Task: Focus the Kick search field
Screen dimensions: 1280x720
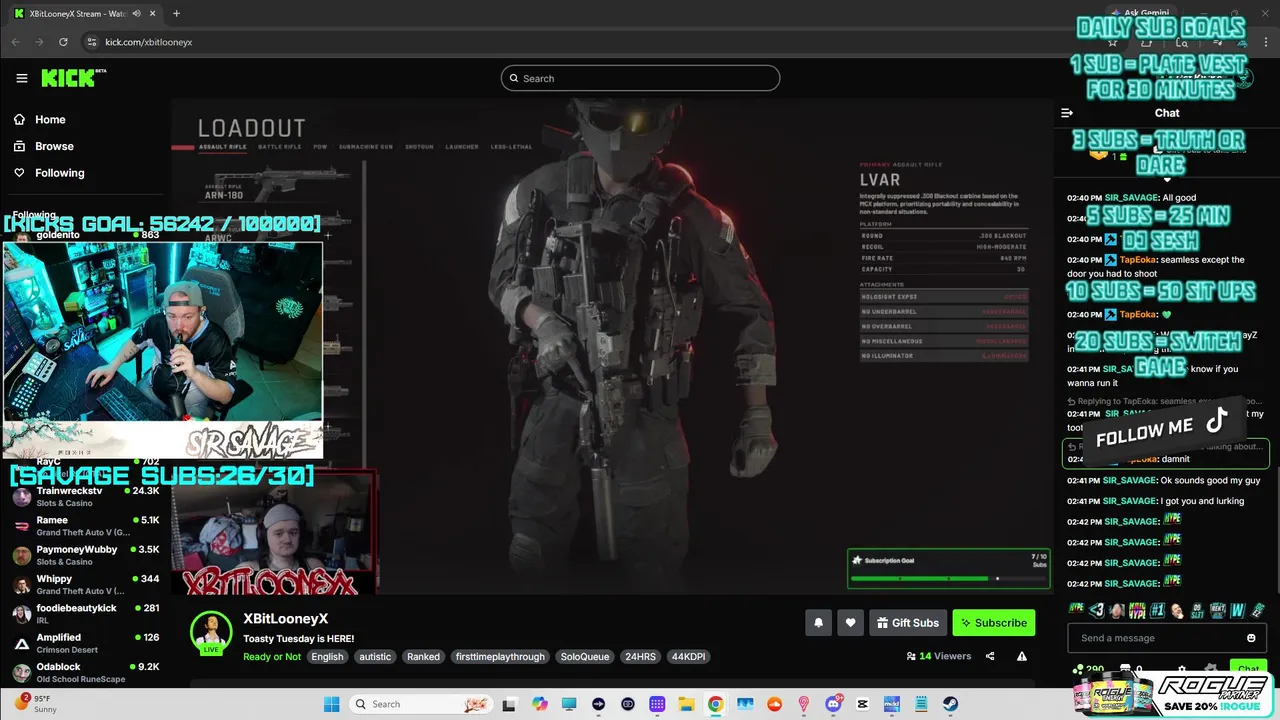Action: click(x=640, y=78)
